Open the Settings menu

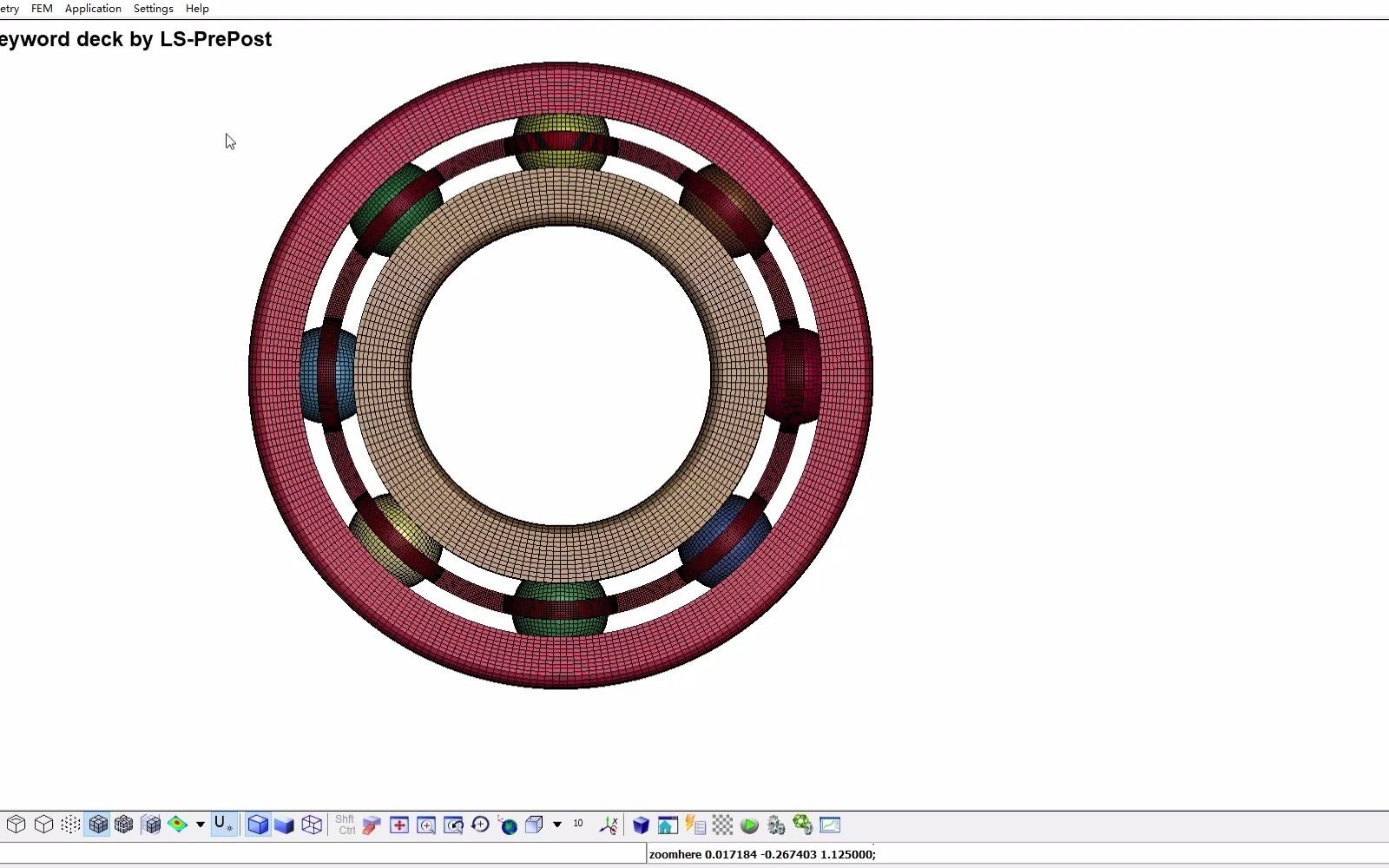tap(154, 9)
